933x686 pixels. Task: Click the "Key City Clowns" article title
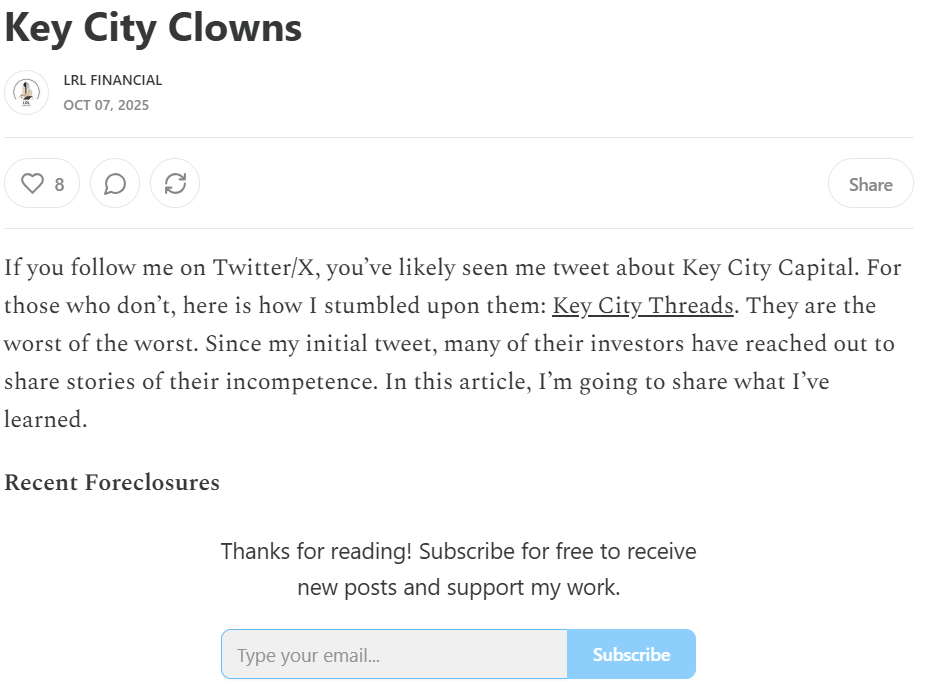tap(153, 28)
